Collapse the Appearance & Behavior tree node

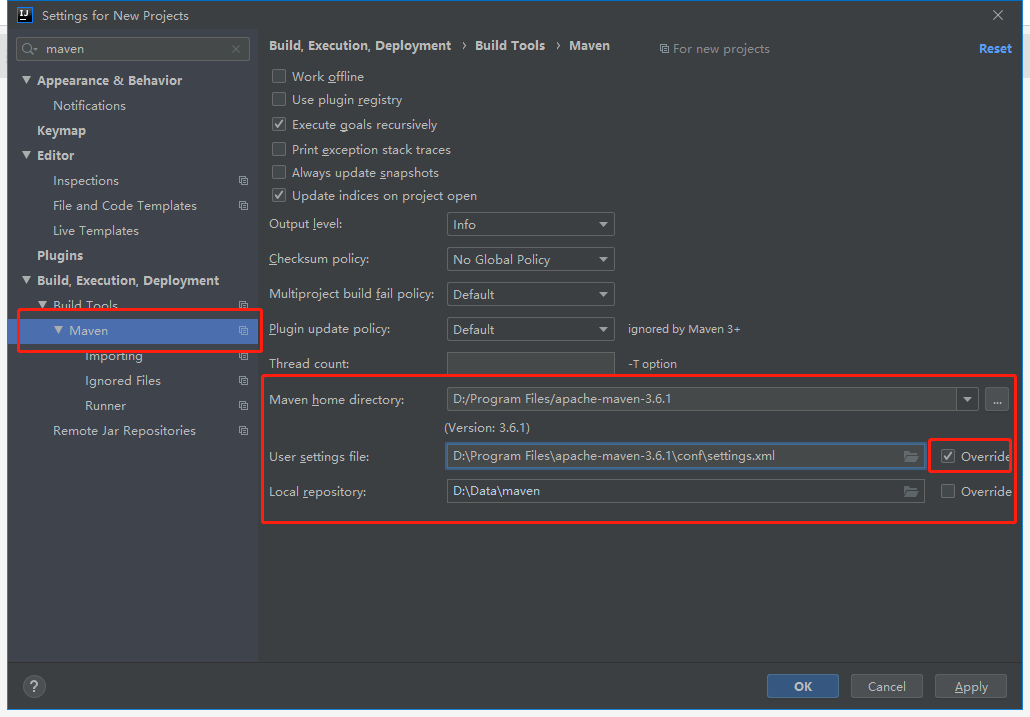click(26, 80)
